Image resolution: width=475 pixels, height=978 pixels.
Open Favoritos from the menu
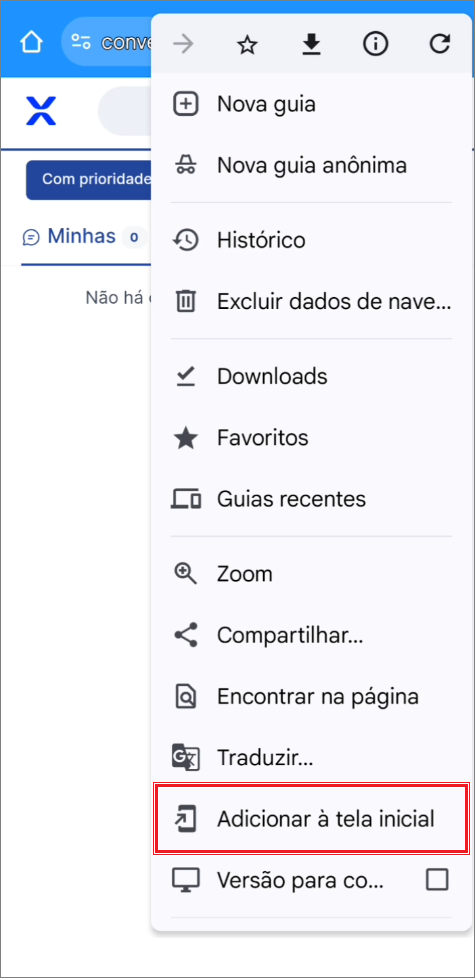tap(312, 438)
